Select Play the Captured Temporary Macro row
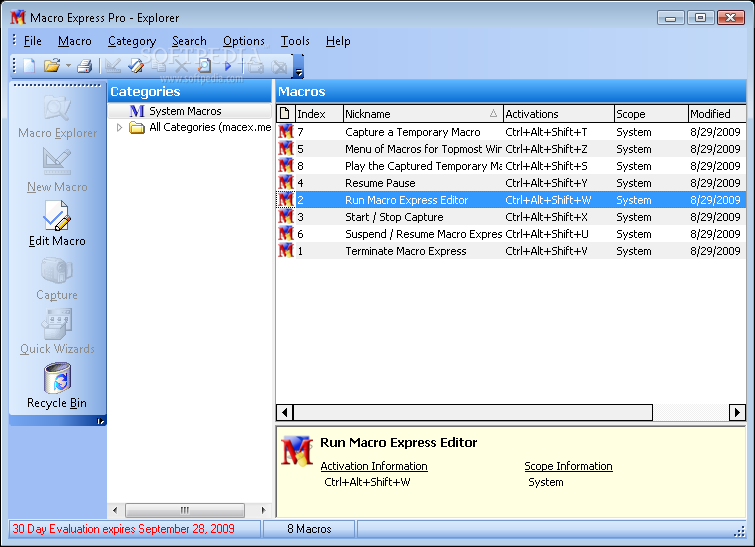The width and height of the screenshot is (755, 547). 511,166
